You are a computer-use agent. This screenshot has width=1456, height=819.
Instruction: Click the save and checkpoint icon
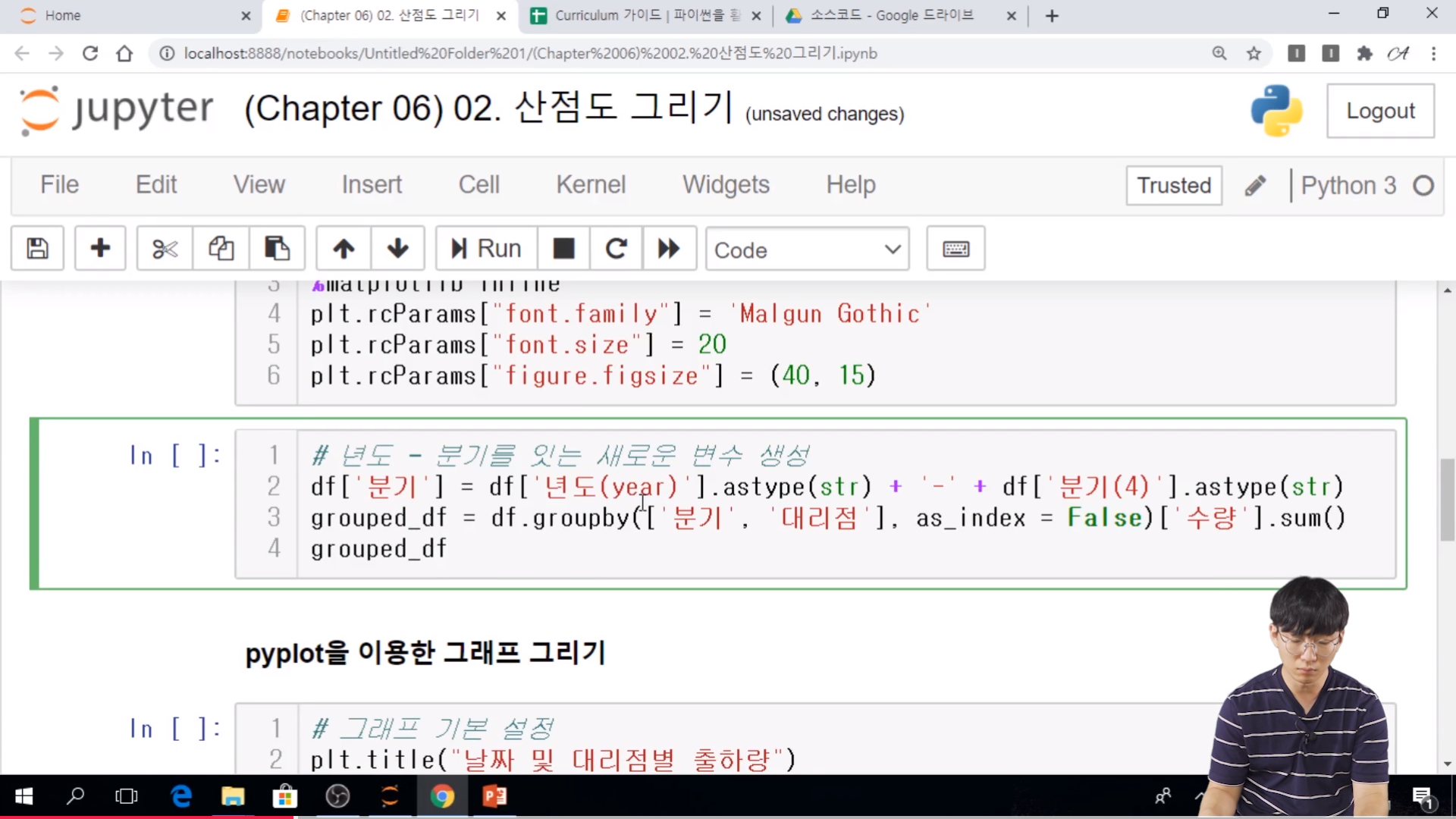[37, 249]
